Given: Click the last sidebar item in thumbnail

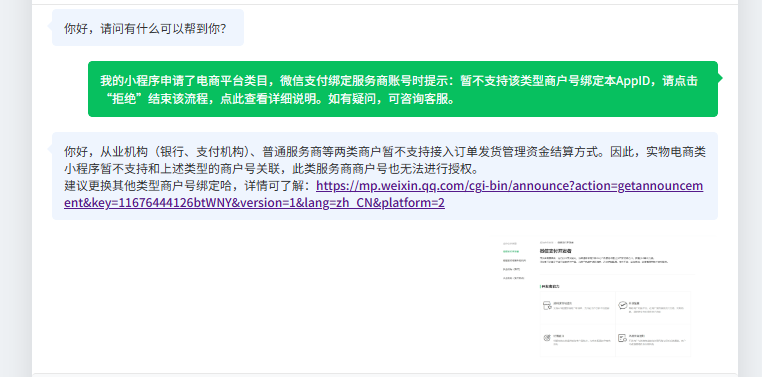Looking at the screenshot, I should [514, 278].
